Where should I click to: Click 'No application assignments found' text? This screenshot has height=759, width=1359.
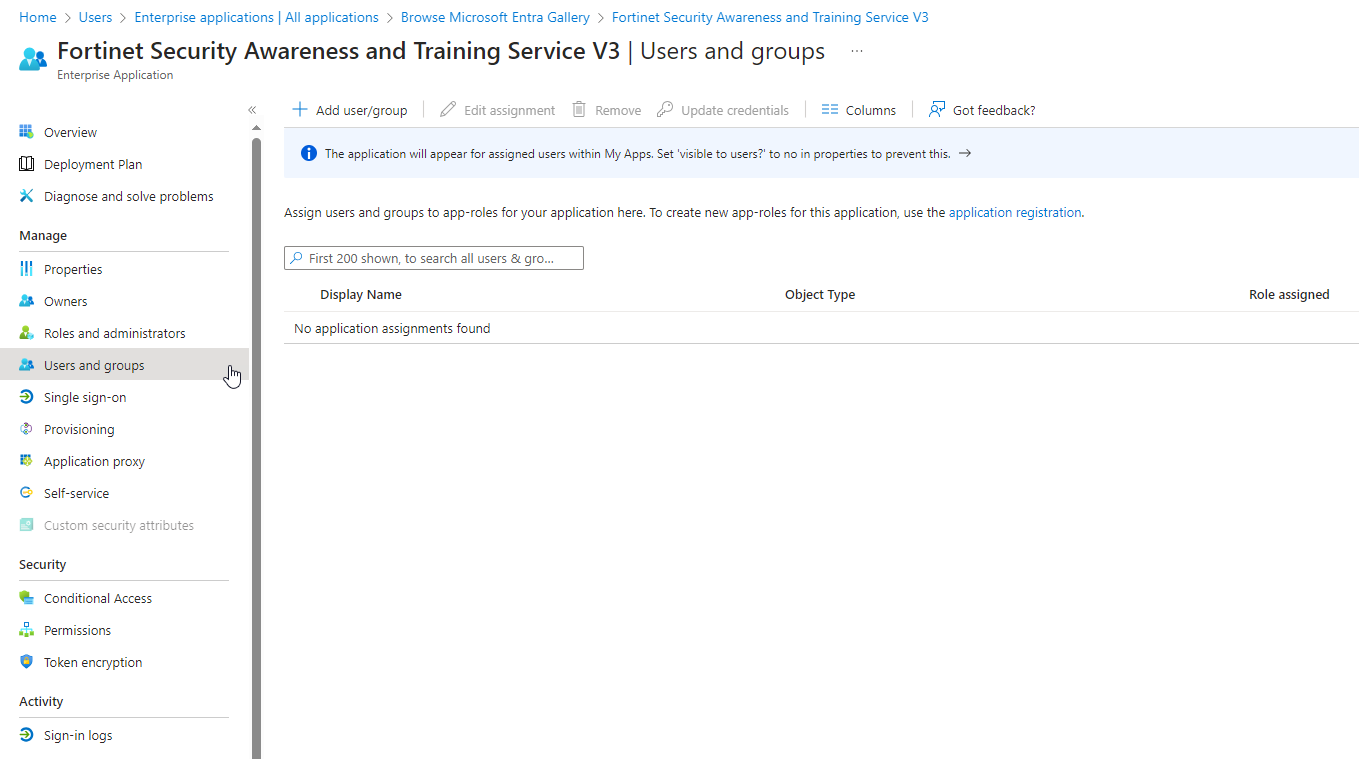pyautogui.click(x=392, y=328)
